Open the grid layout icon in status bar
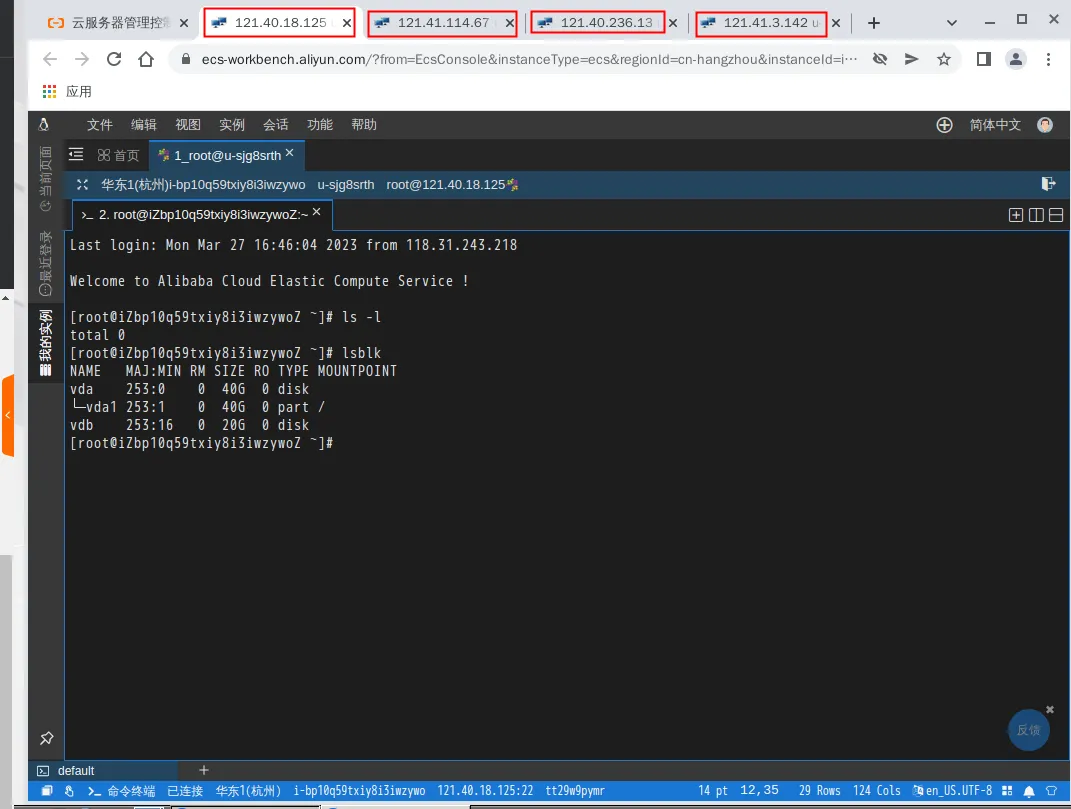The width and height of the screenshot is (1071, 809). click(1007, 791)
